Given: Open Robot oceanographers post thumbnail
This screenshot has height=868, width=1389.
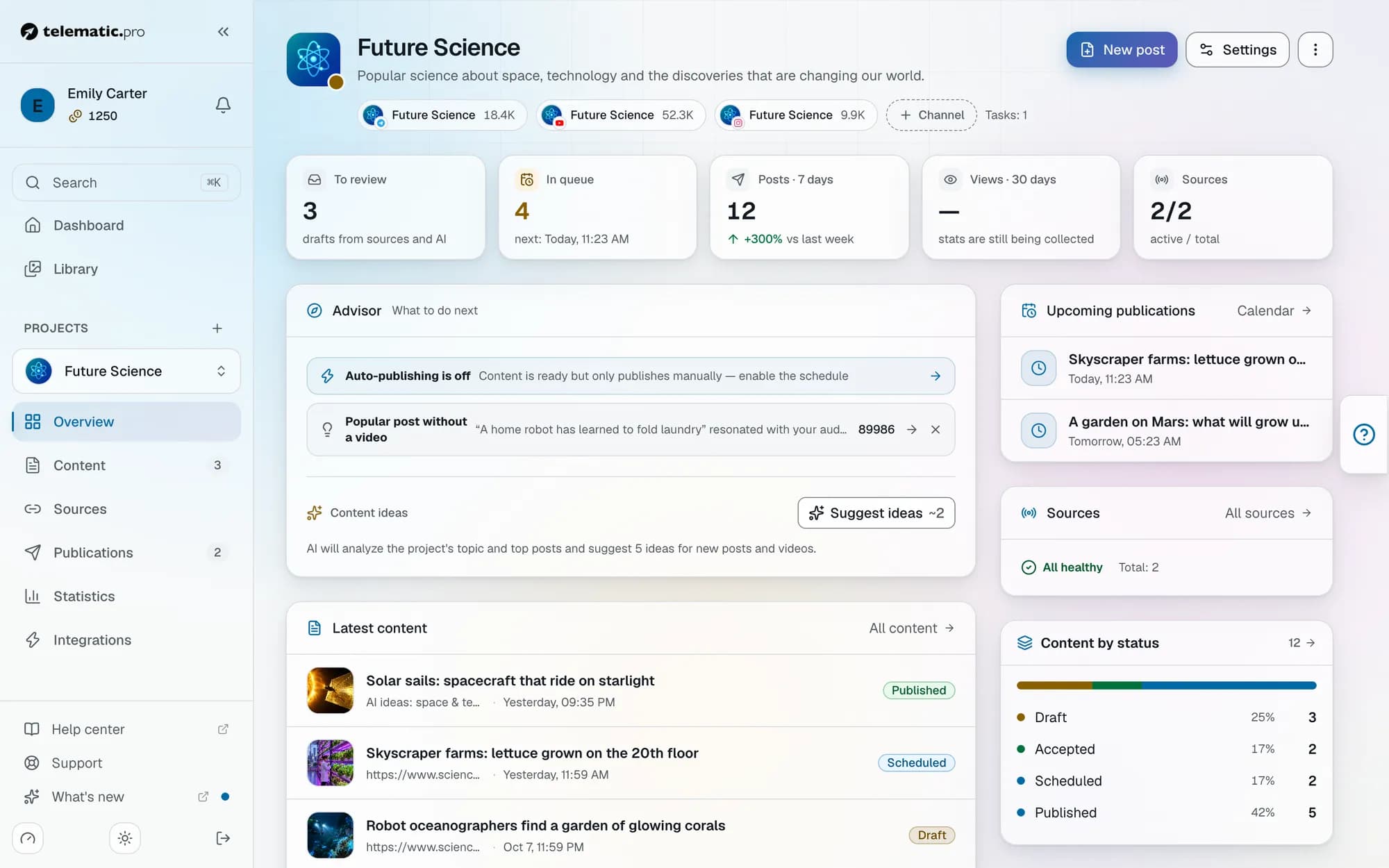Looking at the screenshot, I should pos(330,835).
